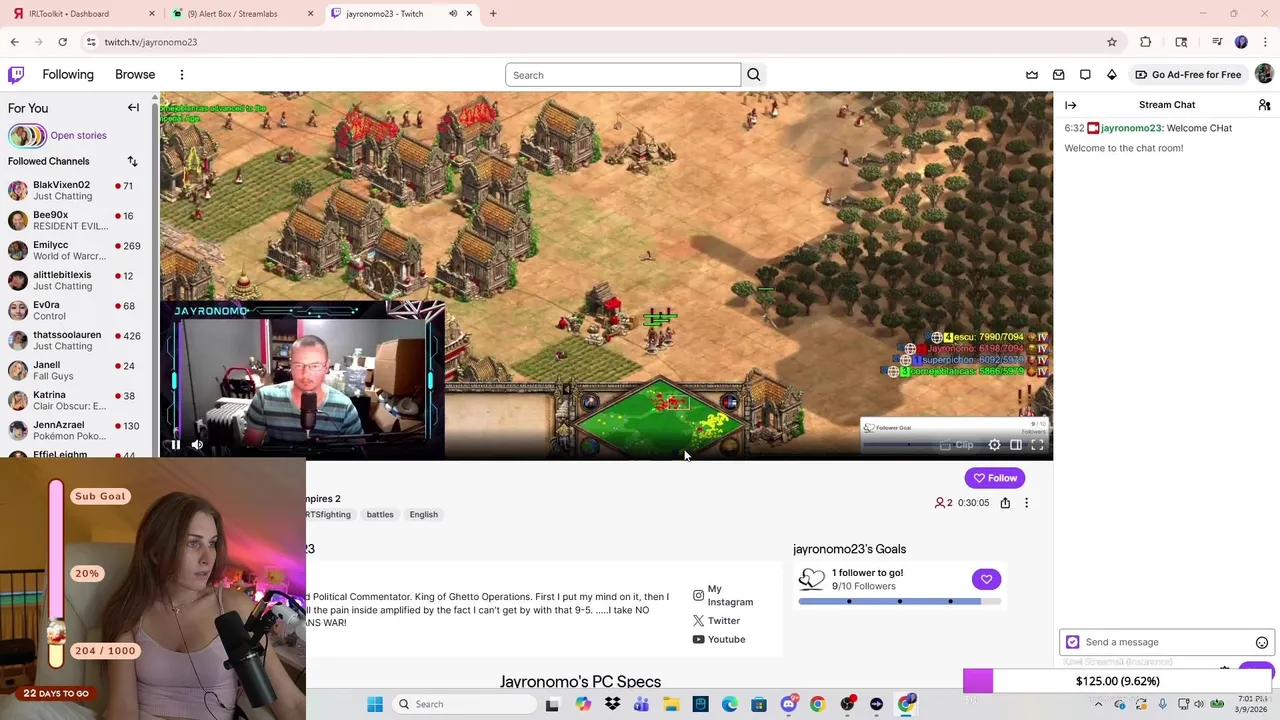This screenshot has height=720, width=1280.
Task: Pause the stream video
Action: (175, 445)
